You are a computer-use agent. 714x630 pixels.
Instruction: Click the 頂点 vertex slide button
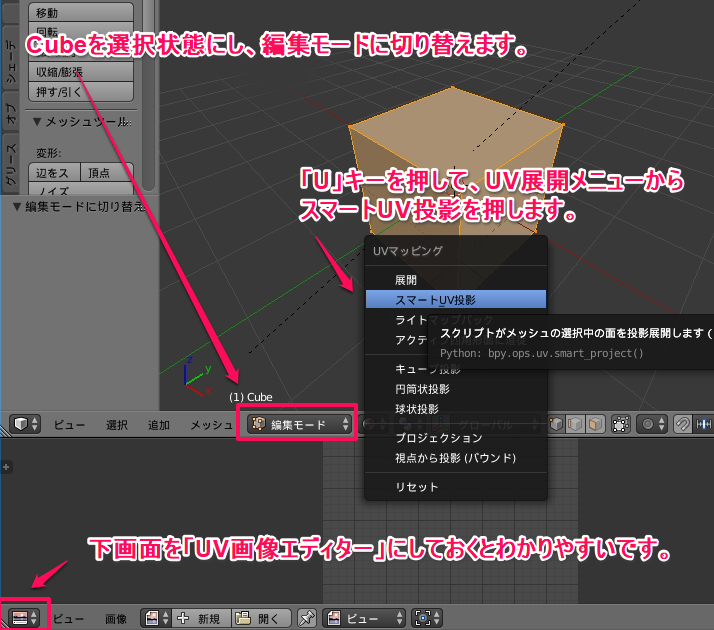click(107, 173)
